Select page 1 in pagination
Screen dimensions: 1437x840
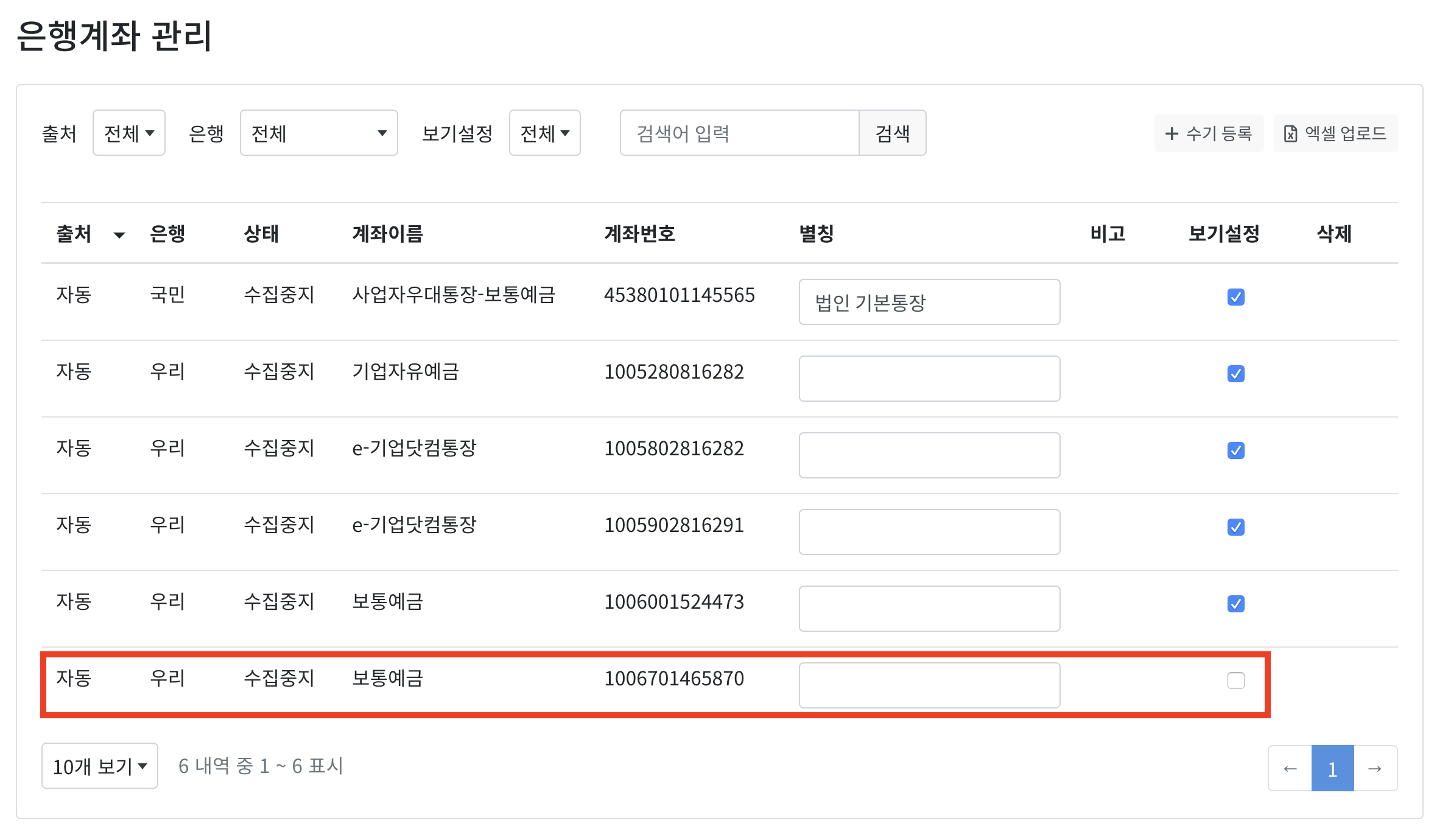[1332, 768]
